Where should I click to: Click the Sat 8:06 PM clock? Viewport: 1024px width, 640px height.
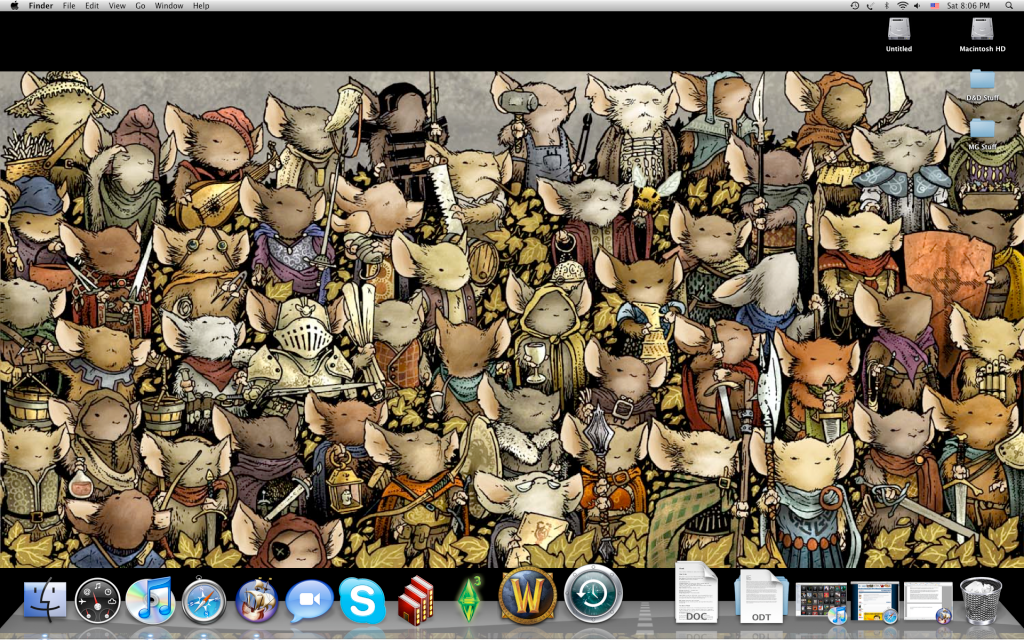[x=968, y=5]
